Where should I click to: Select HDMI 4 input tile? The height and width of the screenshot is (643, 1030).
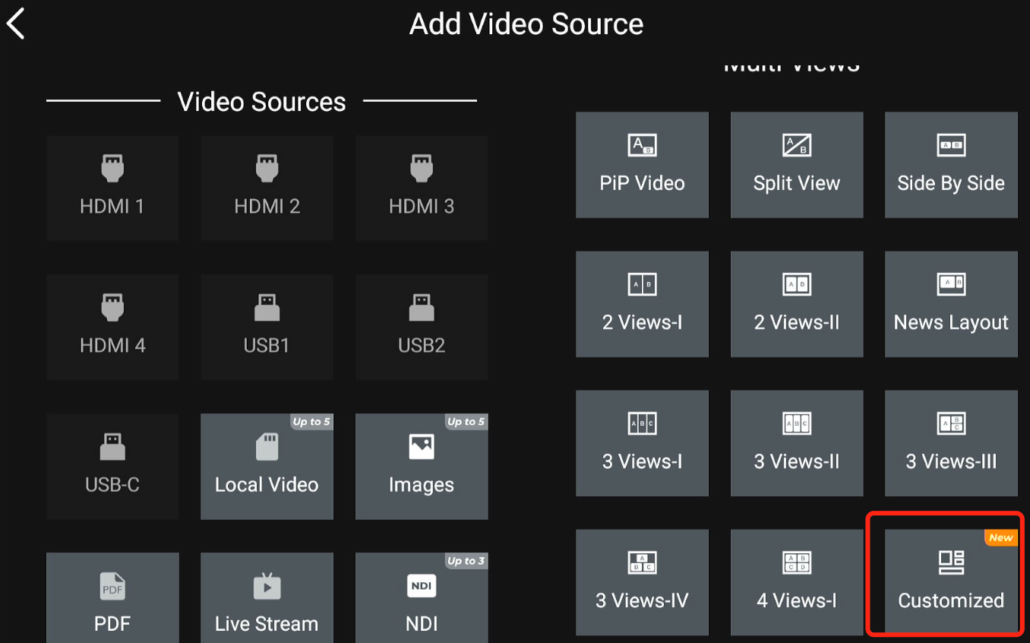[x=112, y=326]
